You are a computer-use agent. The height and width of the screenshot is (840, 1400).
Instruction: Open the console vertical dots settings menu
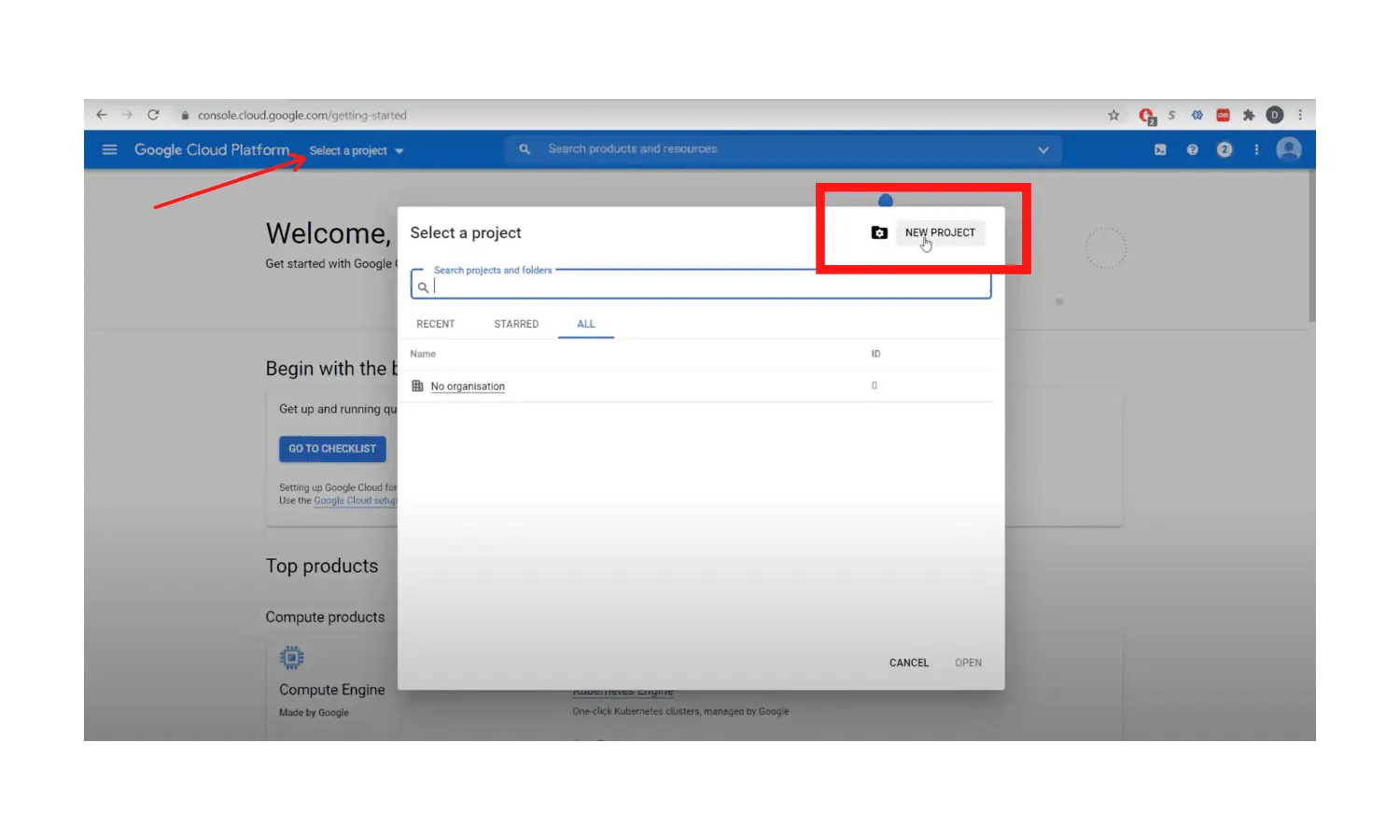point(1256,149)
